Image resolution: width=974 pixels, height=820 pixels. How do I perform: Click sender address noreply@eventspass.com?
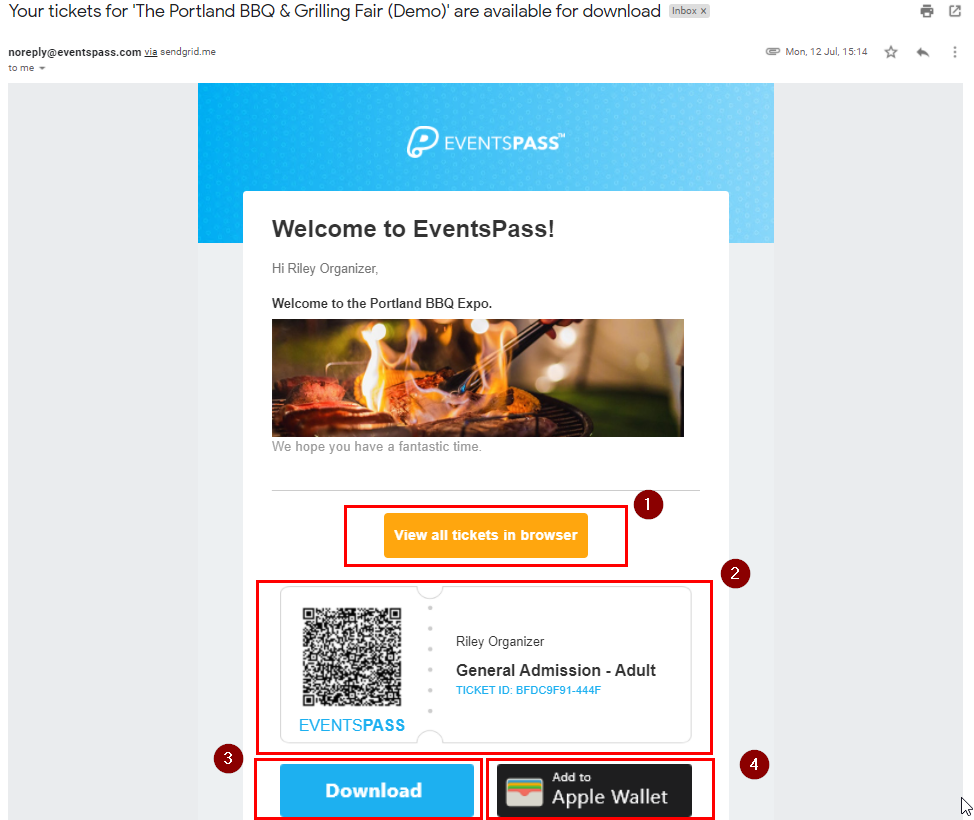click(75, 52)
